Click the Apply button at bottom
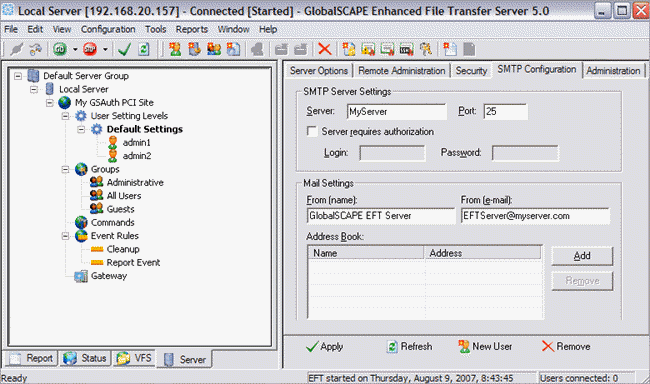The image size is (650, 384). click(x=324, y=346)
